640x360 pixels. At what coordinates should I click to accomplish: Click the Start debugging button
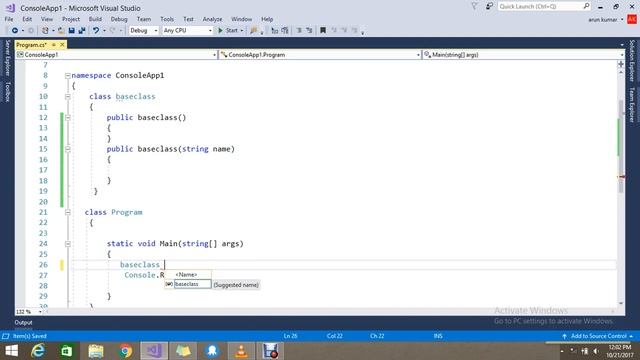pyautogui.click(x=228, y=31)
